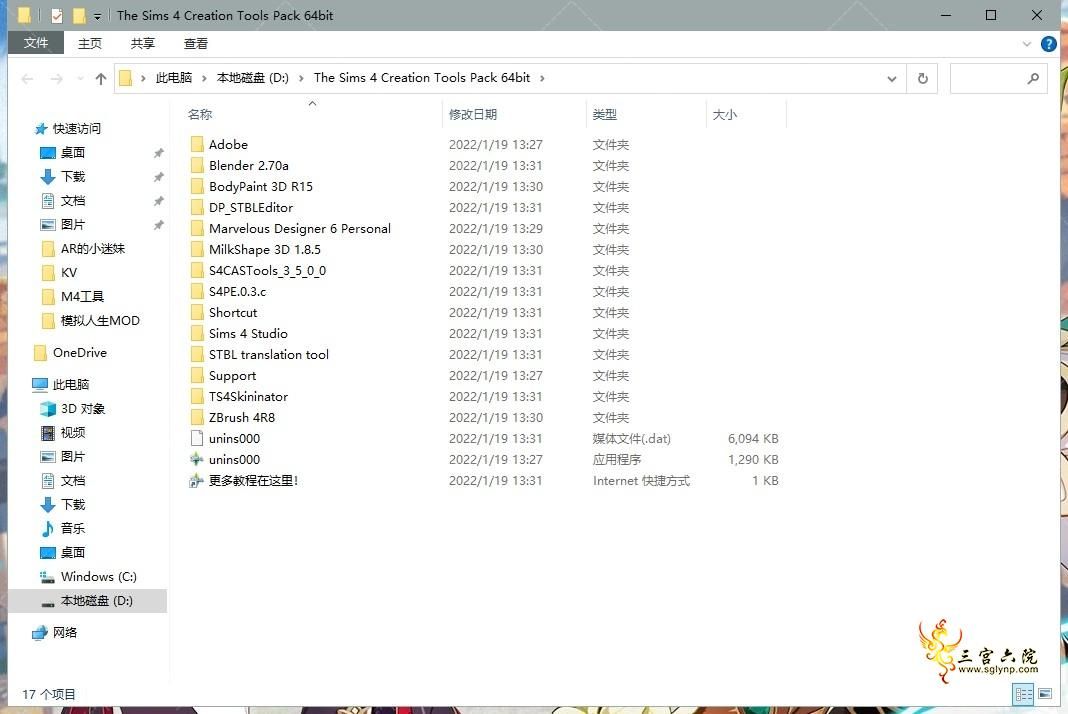The height and width of the screenshot is (714, 1068).
Task: Expand breadcrumb chevron after The Sims 4 folder
Action: point(542,78)
